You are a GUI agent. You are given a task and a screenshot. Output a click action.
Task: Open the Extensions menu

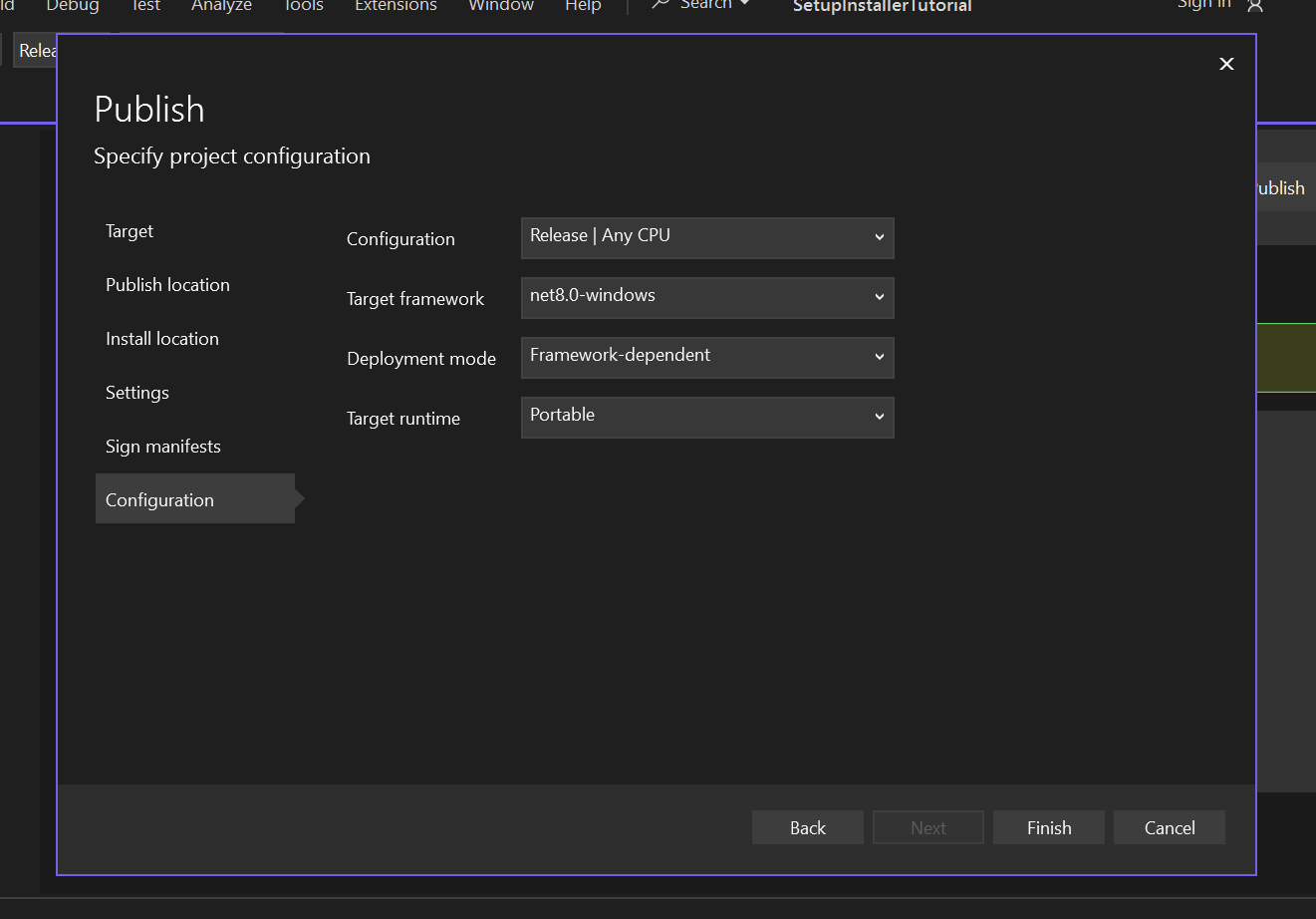pyautogui.click(x=395, y=6)
